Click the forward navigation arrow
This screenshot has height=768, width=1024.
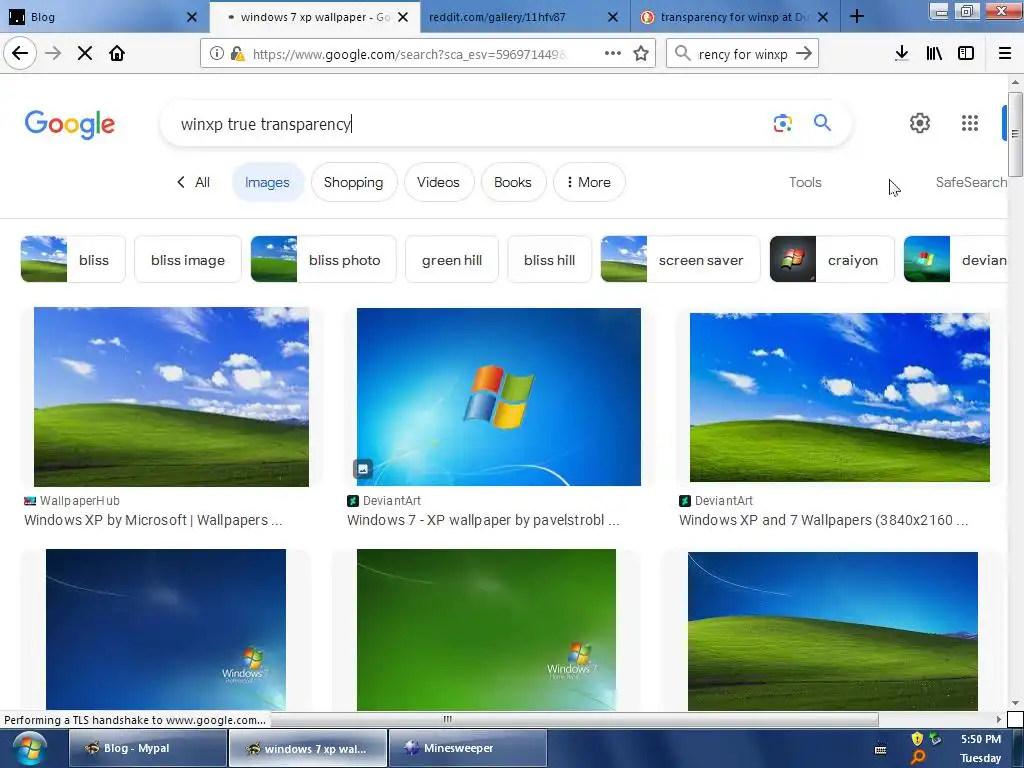tap(53, 54)
